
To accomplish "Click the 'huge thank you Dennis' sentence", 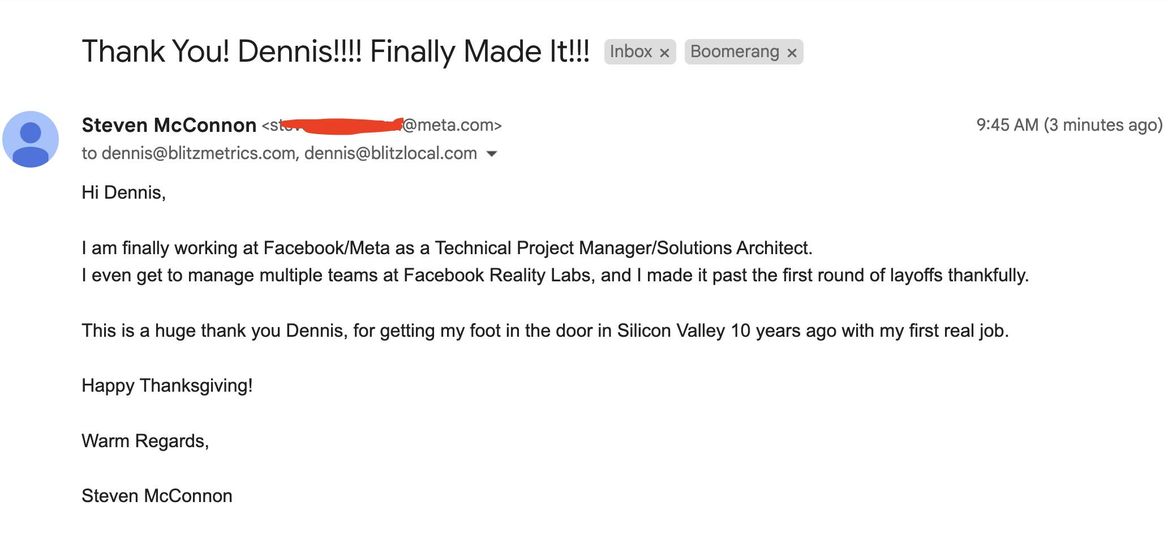I will [545, 331].
